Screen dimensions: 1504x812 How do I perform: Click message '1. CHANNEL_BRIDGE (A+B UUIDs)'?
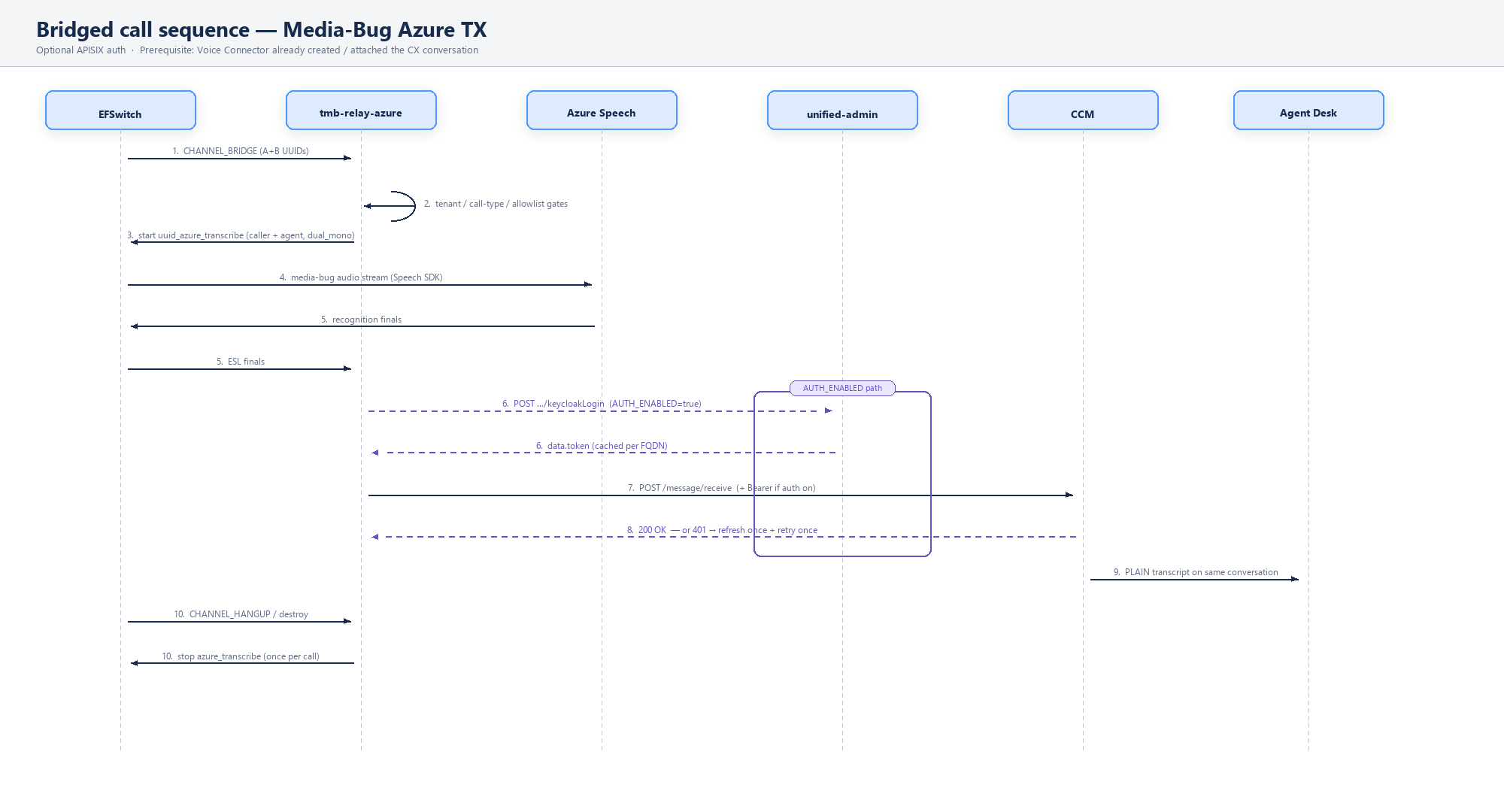(241, 151)
